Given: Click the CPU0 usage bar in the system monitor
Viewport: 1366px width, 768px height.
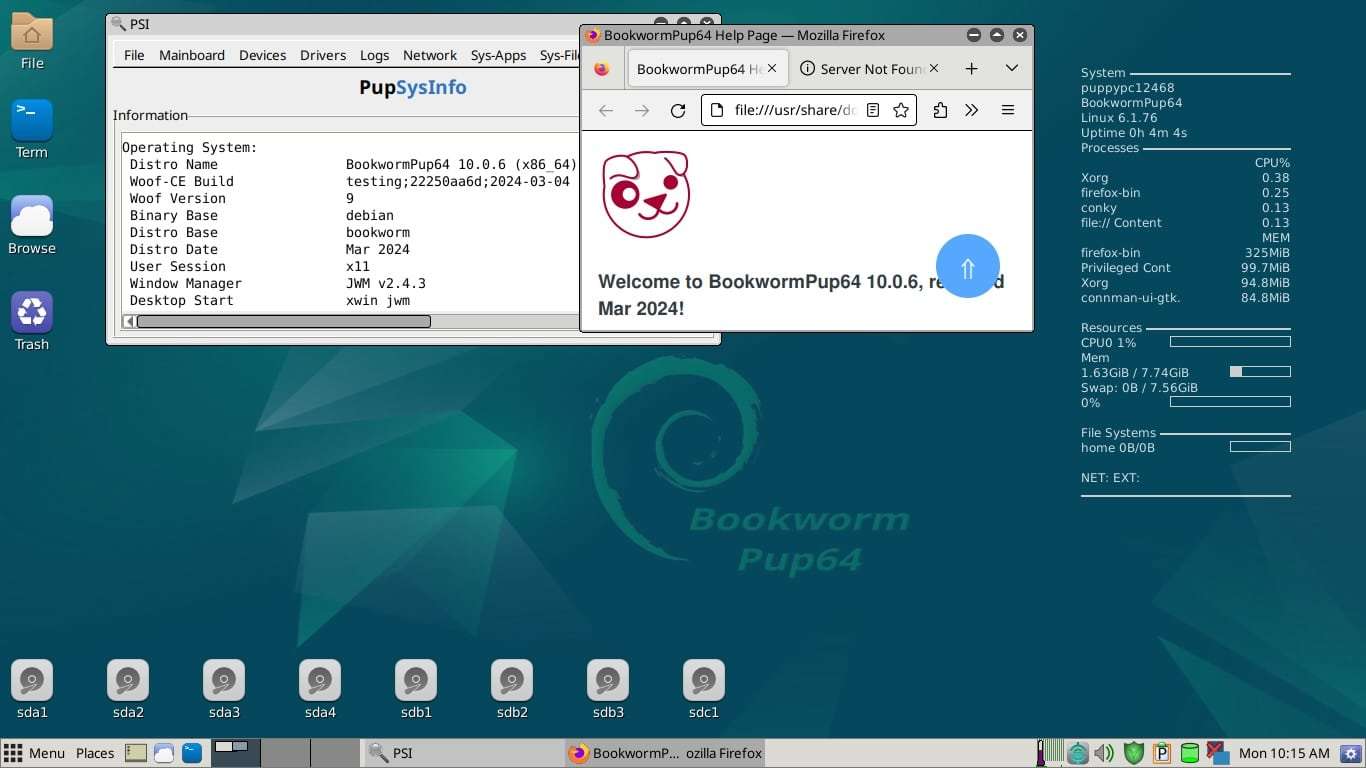Looking at the screenshot, I should (1229, 341).
